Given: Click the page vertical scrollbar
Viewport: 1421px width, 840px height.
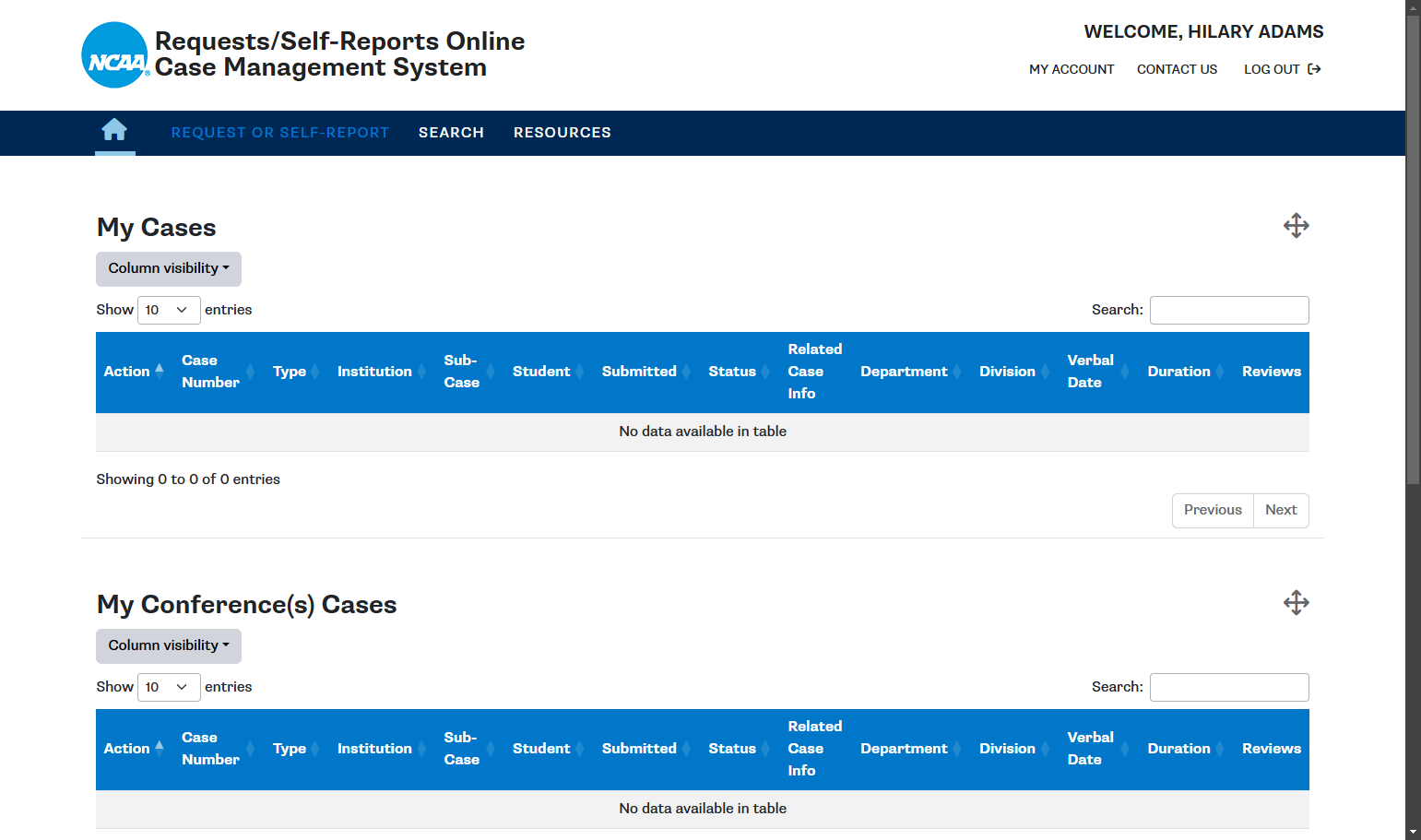Looking at the screenshot, I should pos(1413,249).
